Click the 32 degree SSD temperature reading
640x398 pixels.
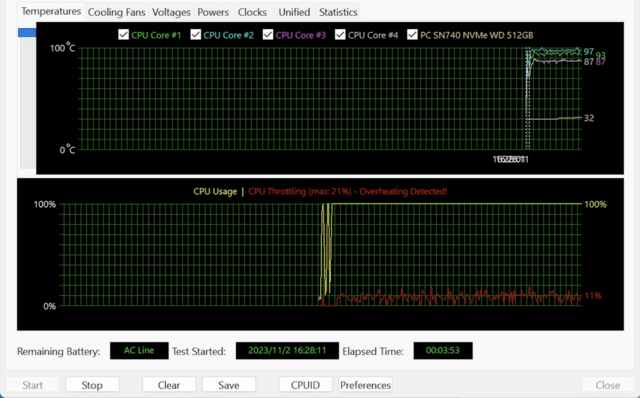[589, 118]
